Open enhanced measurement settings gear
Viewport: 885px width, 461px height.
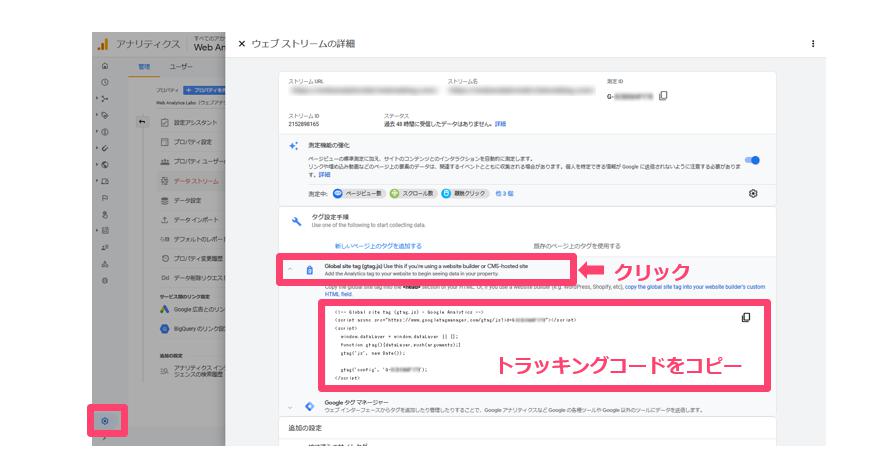[x=753, y=194]
